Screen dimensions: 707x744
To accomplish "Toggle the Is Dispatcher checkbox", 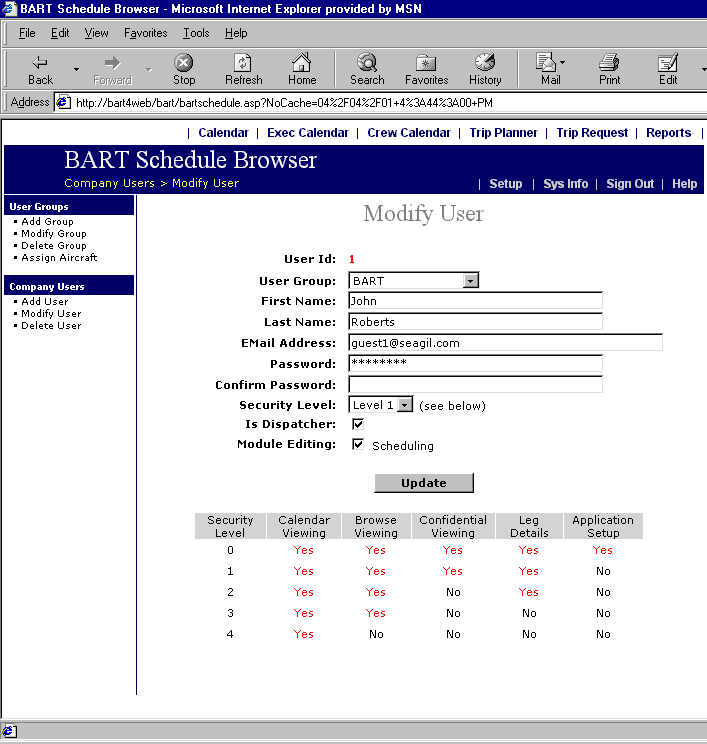I will [358, 424].
